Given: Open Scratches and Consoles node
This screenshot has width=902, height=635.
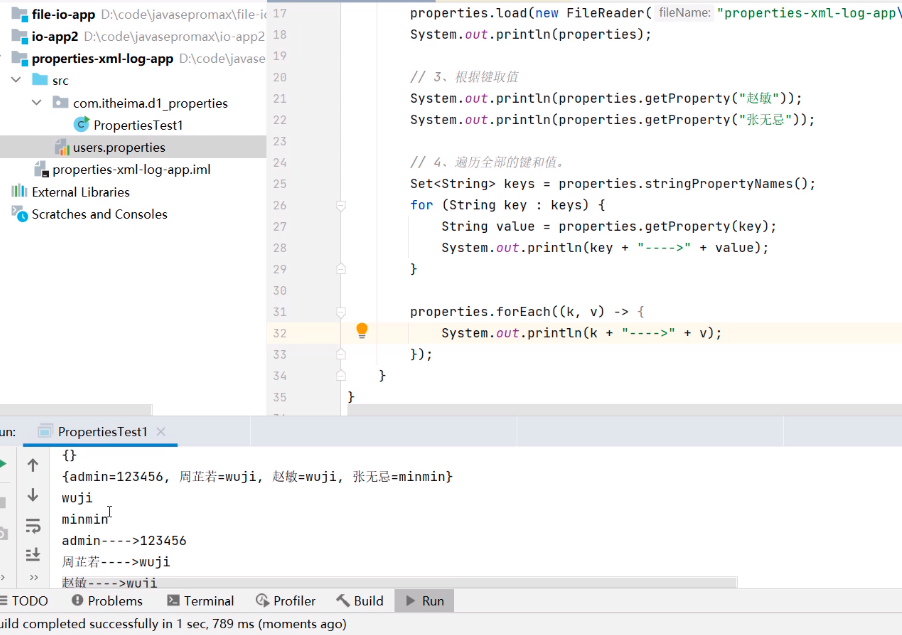Looking at the screenshot, I should point(100,215).
